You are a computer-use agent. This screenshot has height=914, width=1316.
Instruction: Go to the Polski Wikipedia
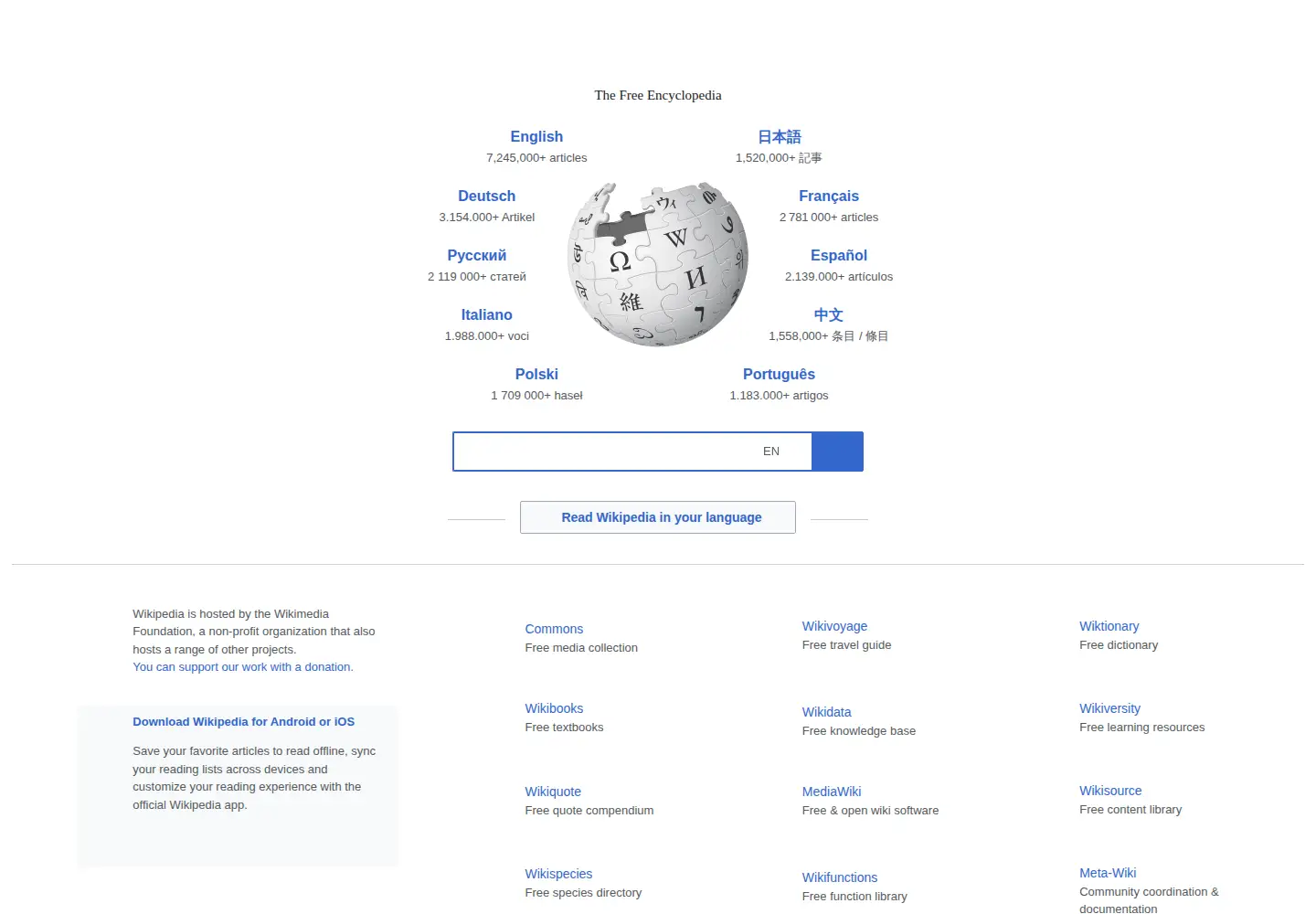536,374
